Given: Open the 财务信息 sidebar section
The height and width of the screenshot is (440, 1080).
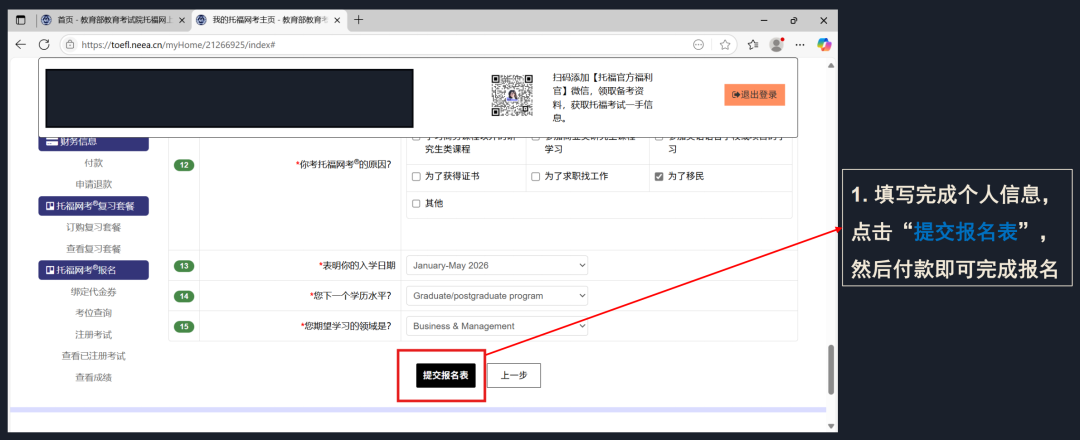Looking at the screenshot, I should 94,142.
